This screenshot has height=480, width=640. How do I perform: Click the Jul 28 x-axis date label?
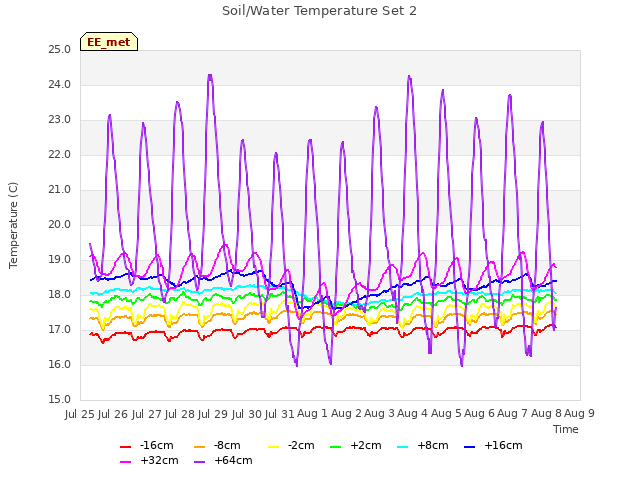click(x=180, y=414)
